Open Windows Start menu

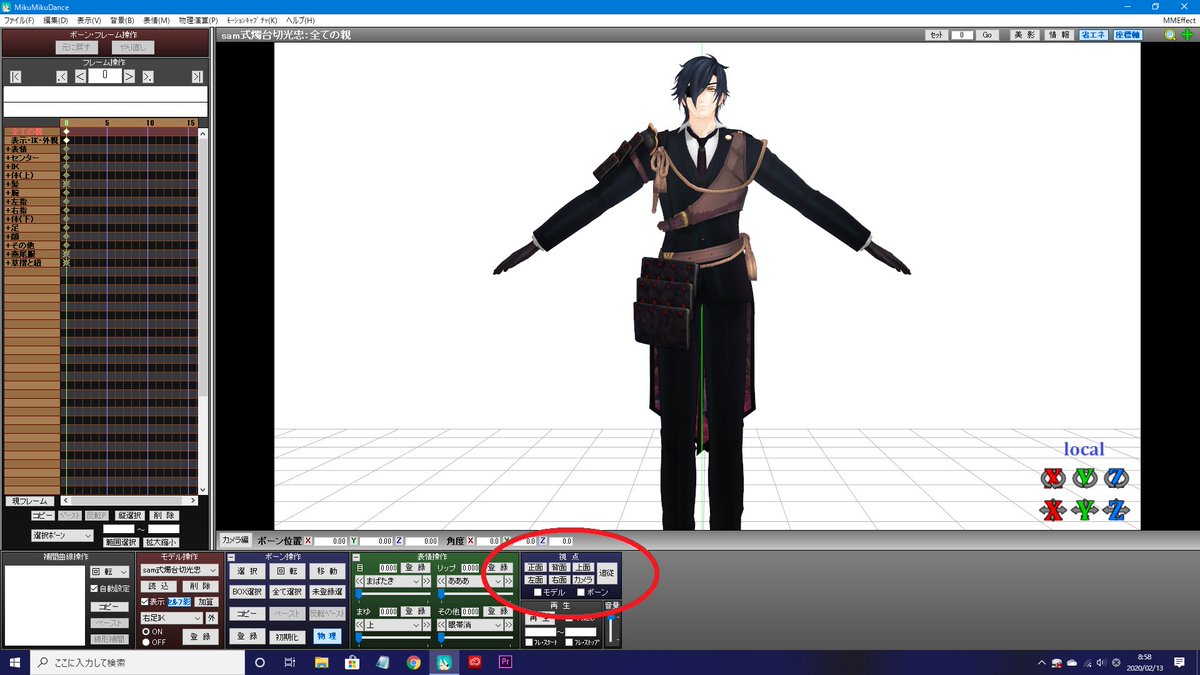tap(15, 662)
